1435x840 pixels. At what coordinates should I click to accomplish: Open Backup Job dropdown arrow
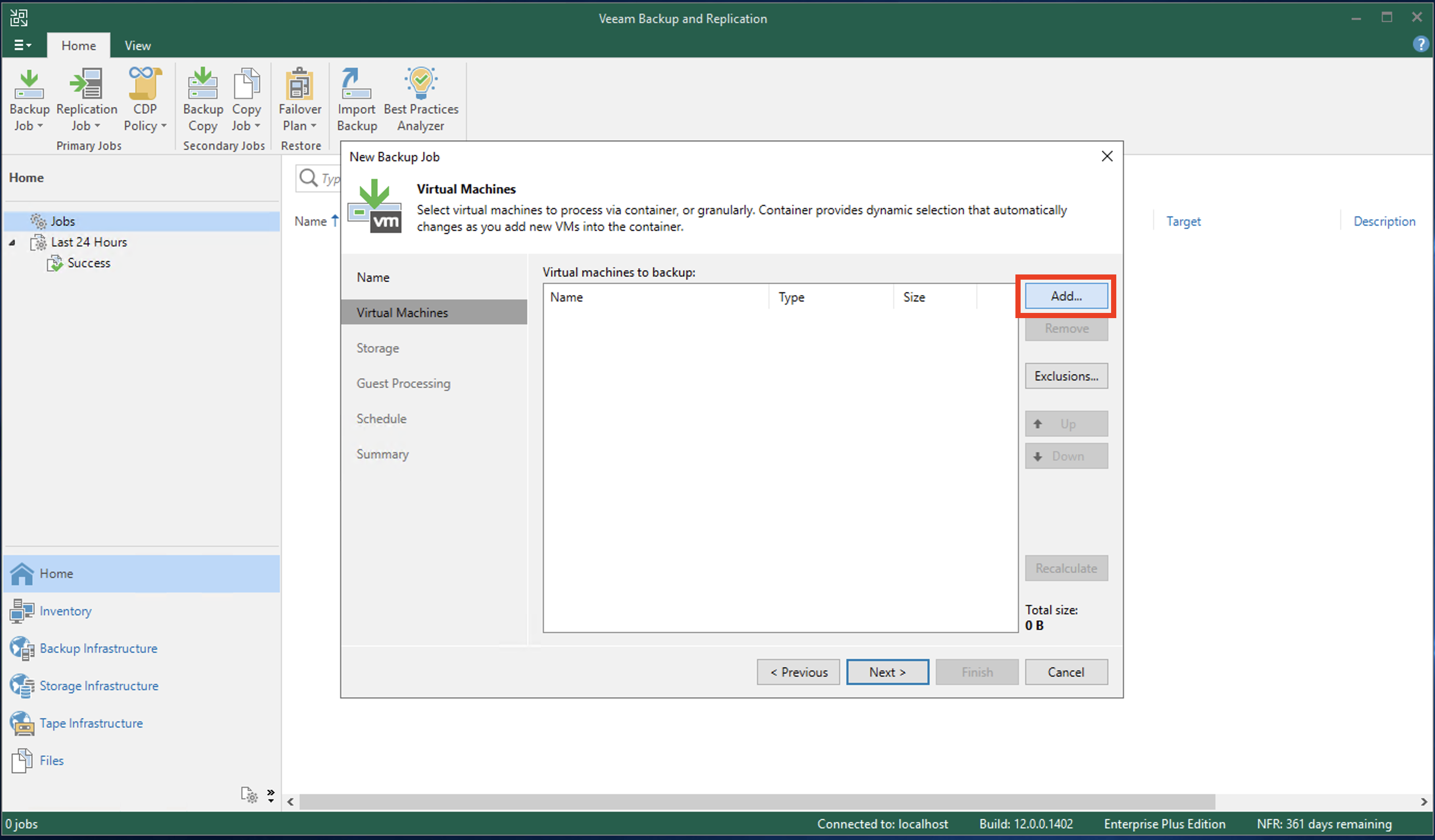click(x=40, y=126)
